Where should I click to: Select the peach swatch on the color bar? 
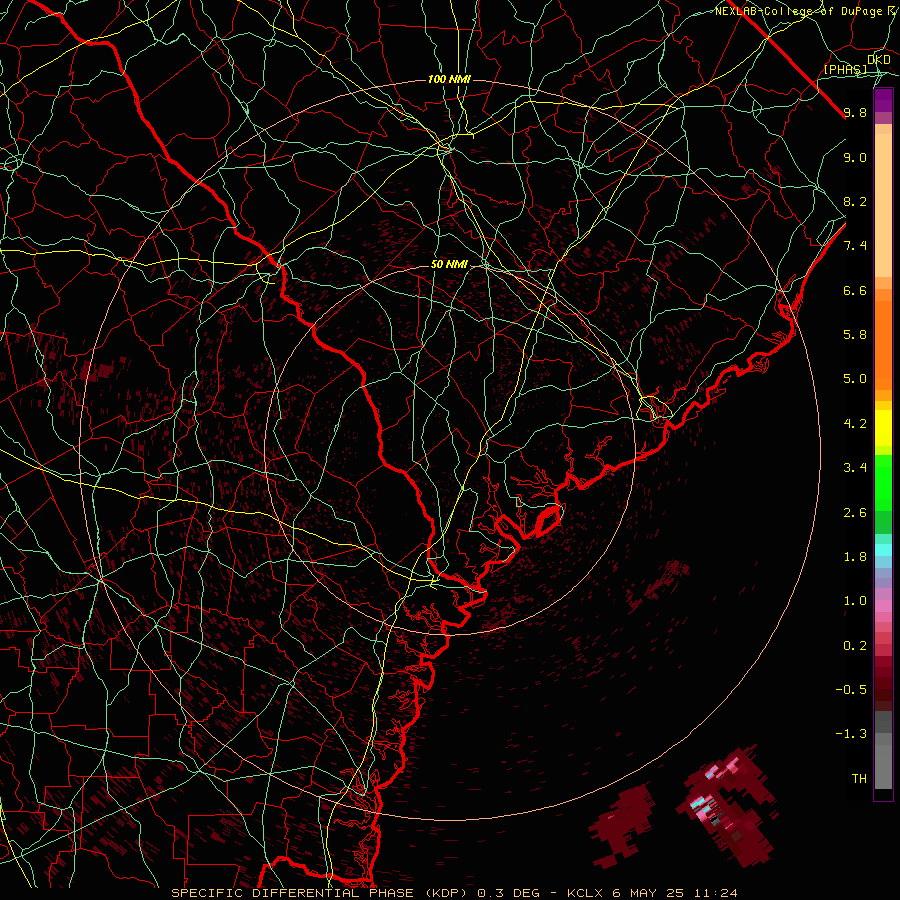pyautogui.click(x=883, y=205)
